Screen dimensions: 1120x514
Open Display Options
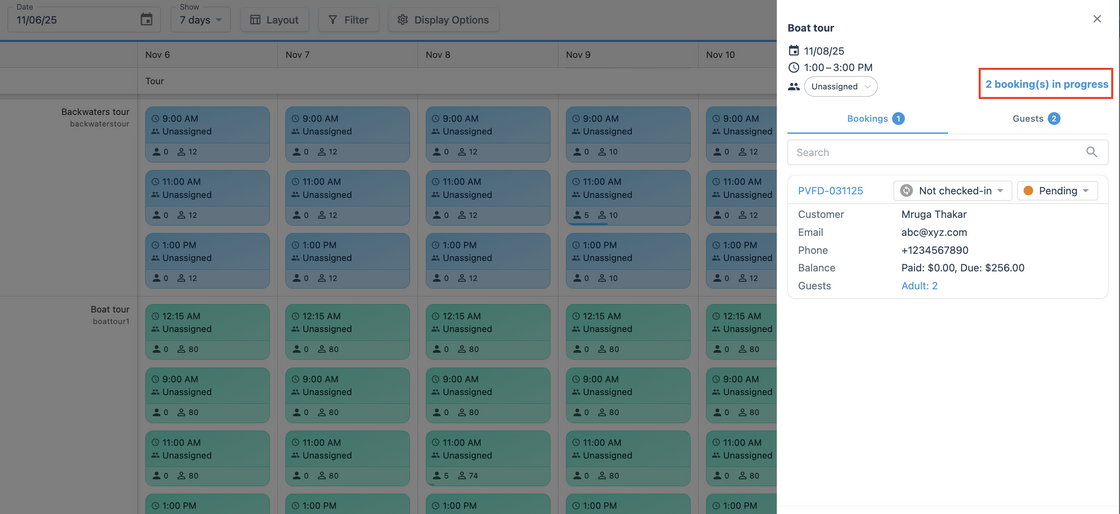pyautogui.click(x=444, y=20)
